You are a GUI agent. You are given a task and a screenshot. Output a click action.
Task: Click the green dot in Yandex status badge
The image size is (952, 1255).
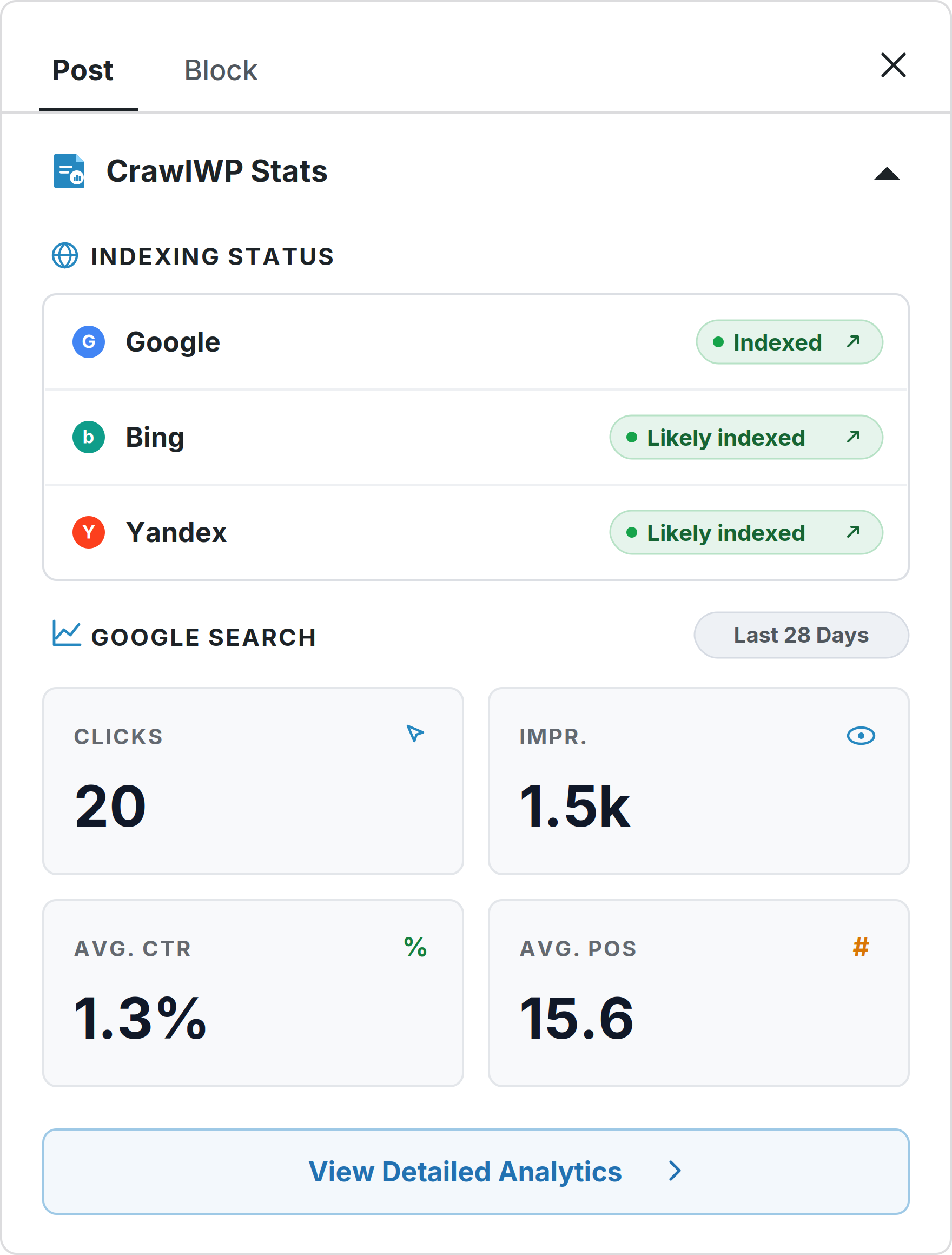pos(631,532)
